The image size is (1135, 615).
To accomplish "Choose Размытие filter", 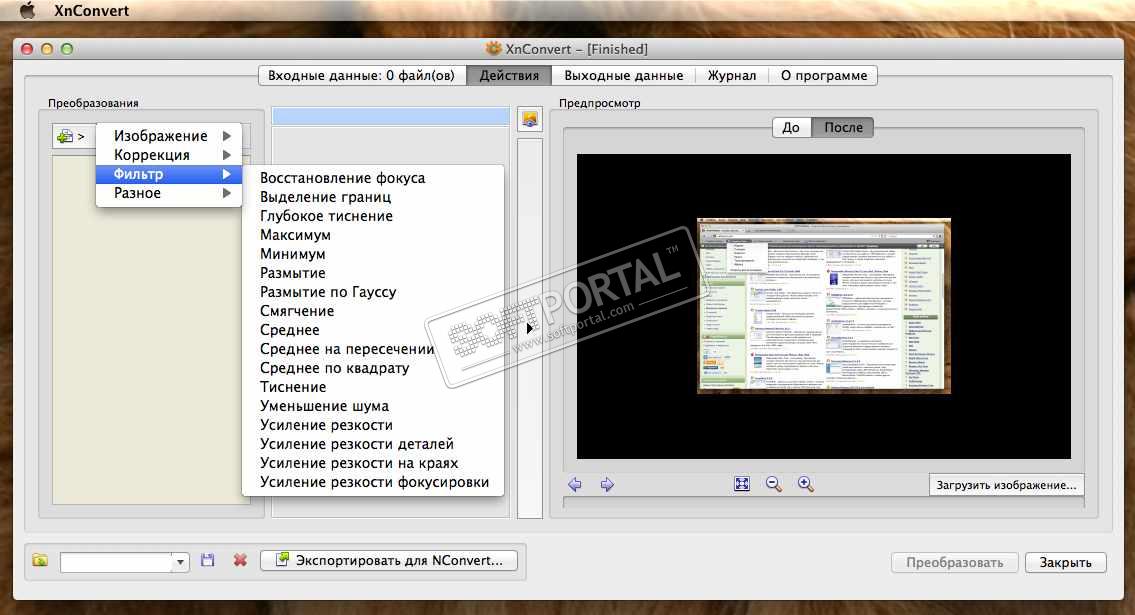I will click(x=373, y=273).
